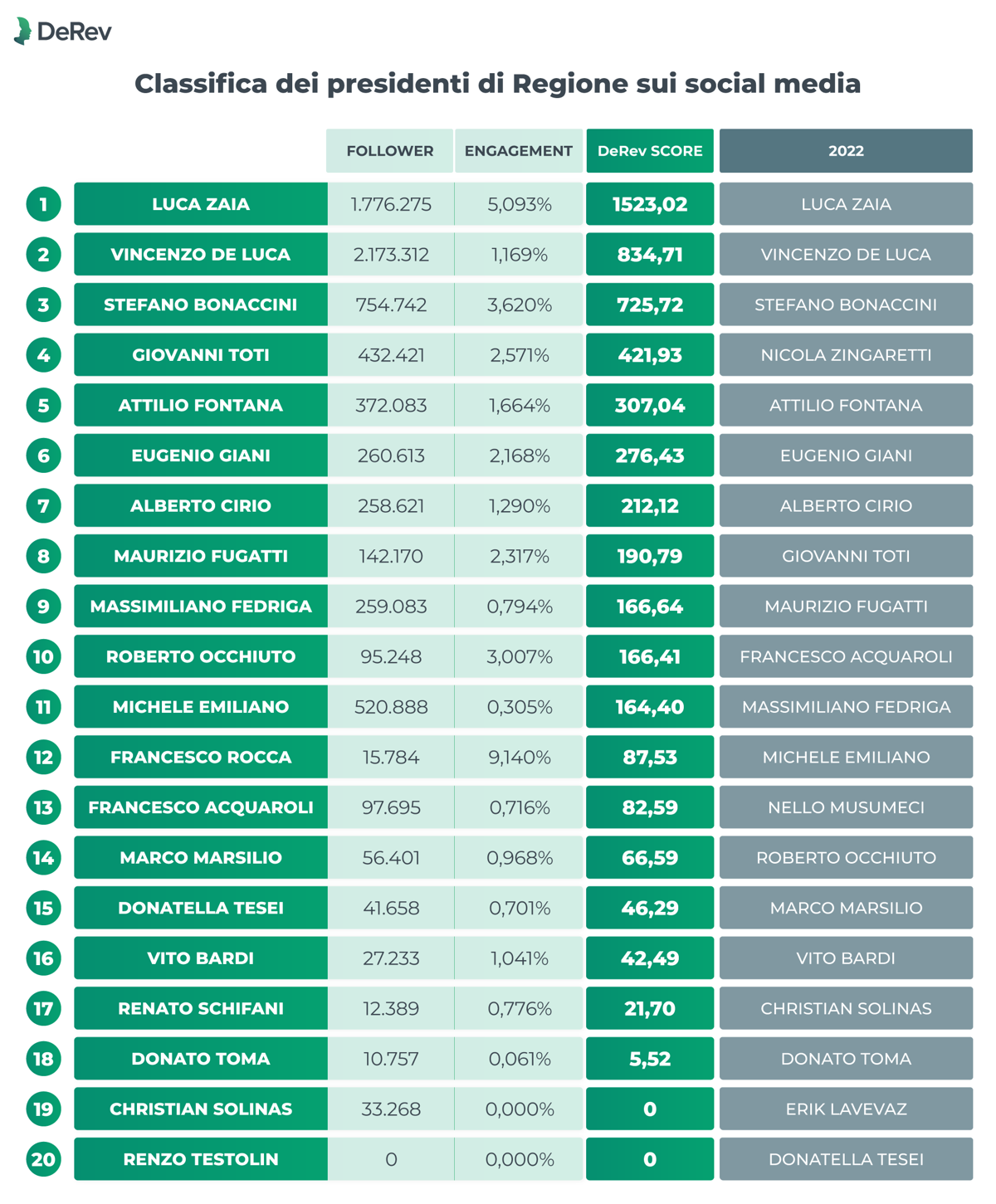Select Michele Emiliano's follower count 520.888
This screenshot has height=1204, width=996.
[x=391, y=707]
